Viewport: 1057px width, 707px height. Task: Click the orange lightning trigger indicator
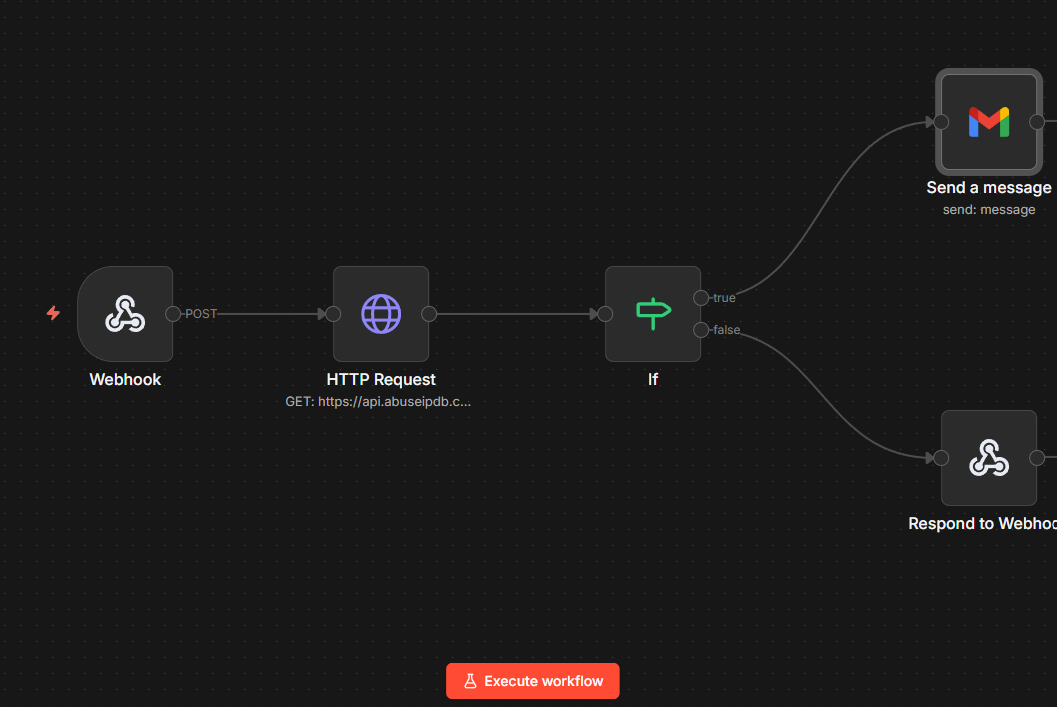52,313
